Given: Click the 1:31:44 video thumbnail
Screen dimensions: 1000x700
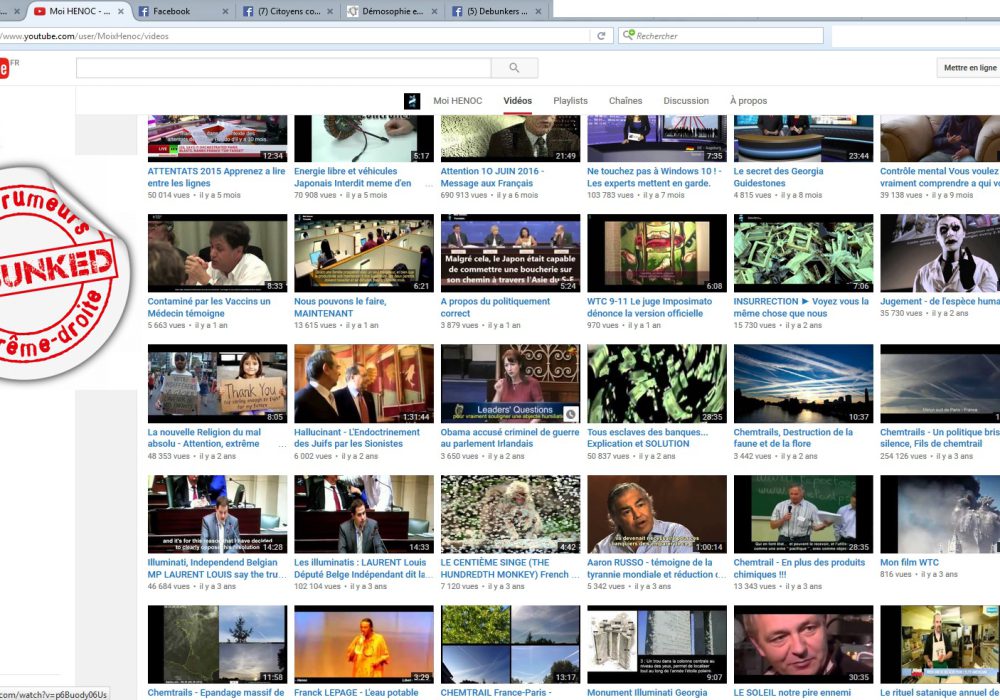Looking at the screenshot, I should coord(364,384).
